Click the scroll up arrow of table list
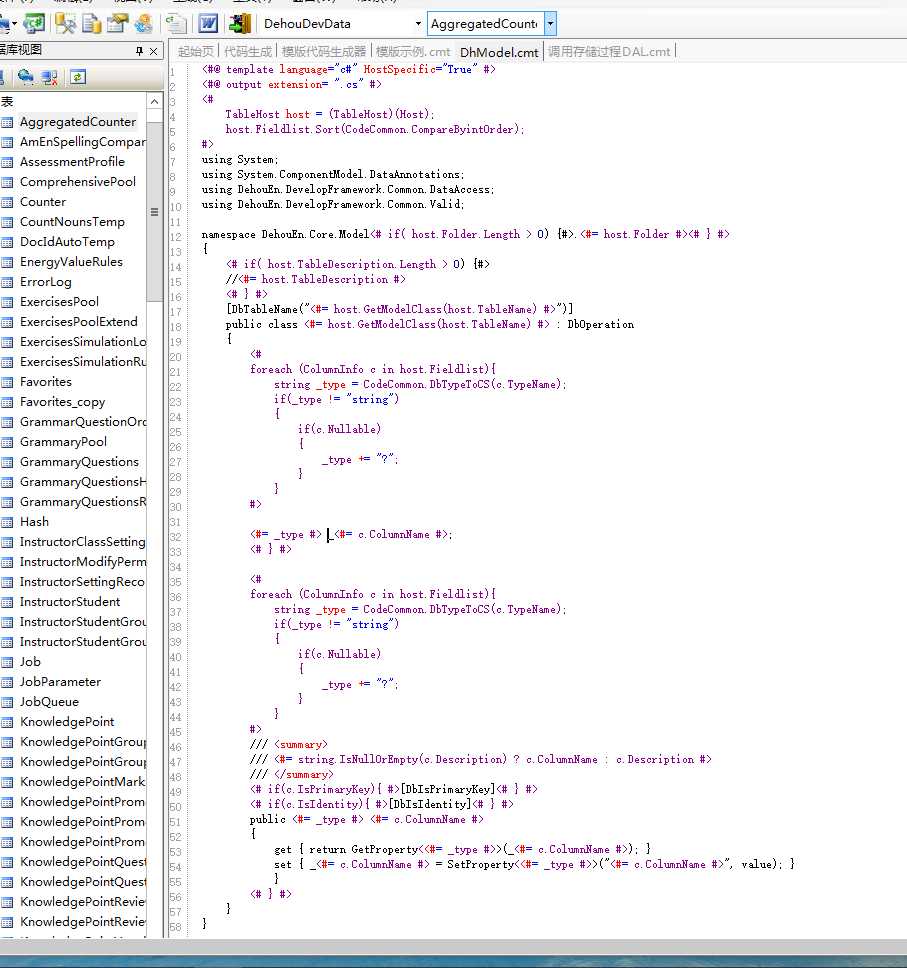907x968 pixels. click(x=154, y=101)
